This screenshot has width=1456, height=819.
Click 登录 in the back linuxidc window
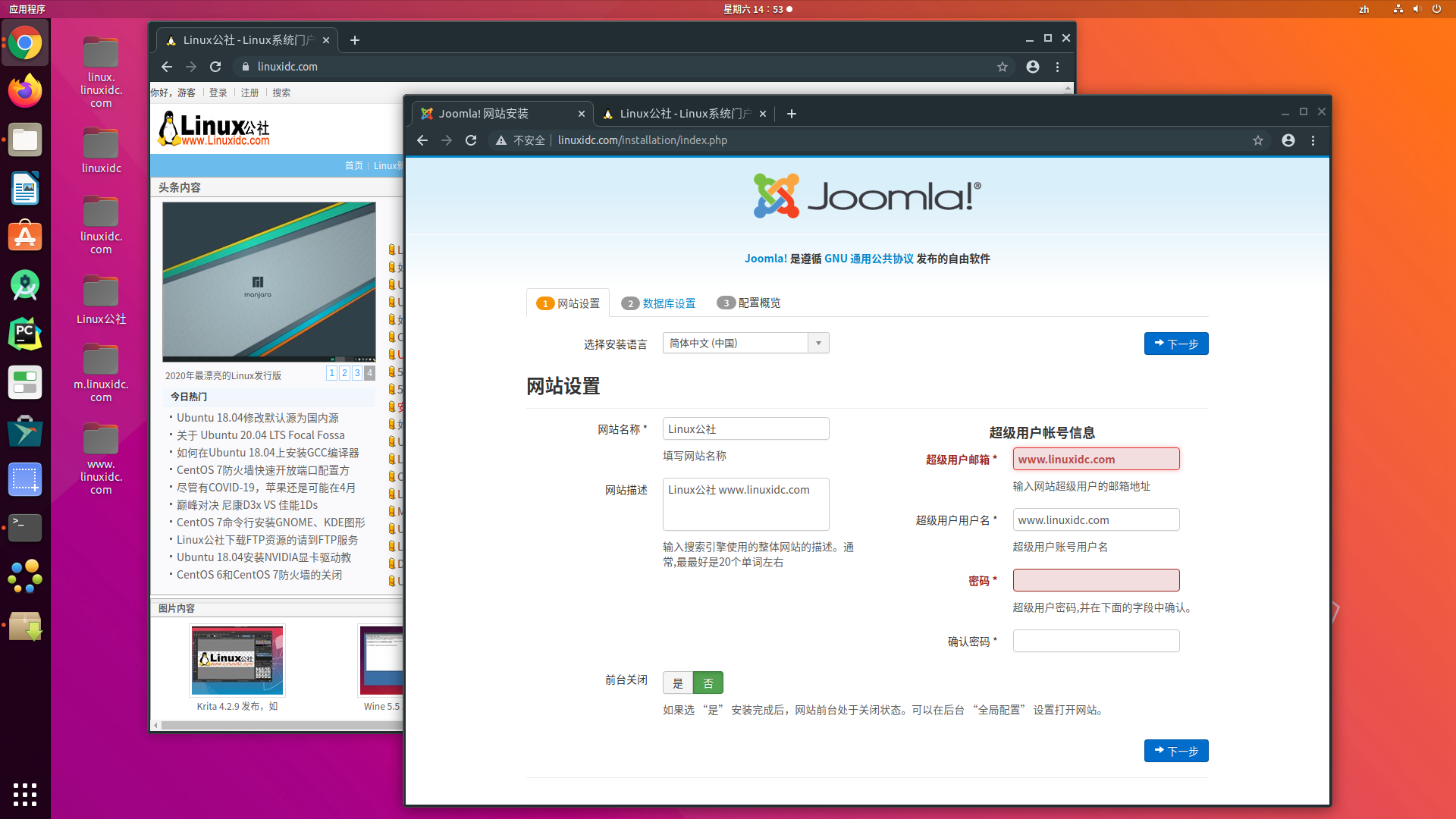pos(218,93)
